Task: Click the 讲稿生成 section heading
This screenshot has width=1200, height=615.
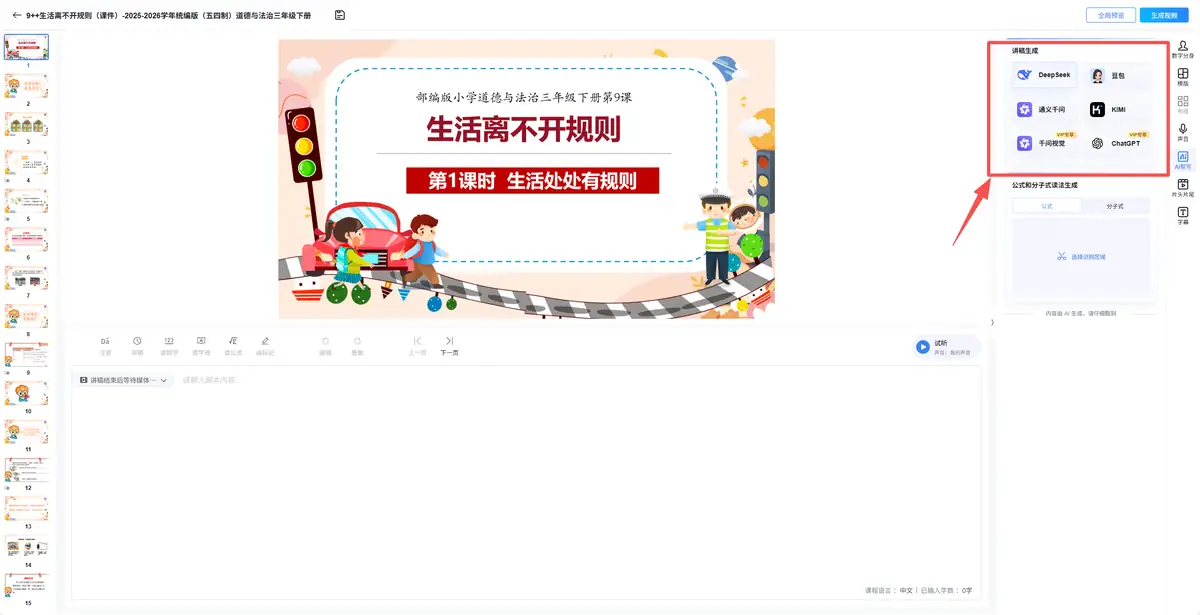Action: tap(1025, 50)
